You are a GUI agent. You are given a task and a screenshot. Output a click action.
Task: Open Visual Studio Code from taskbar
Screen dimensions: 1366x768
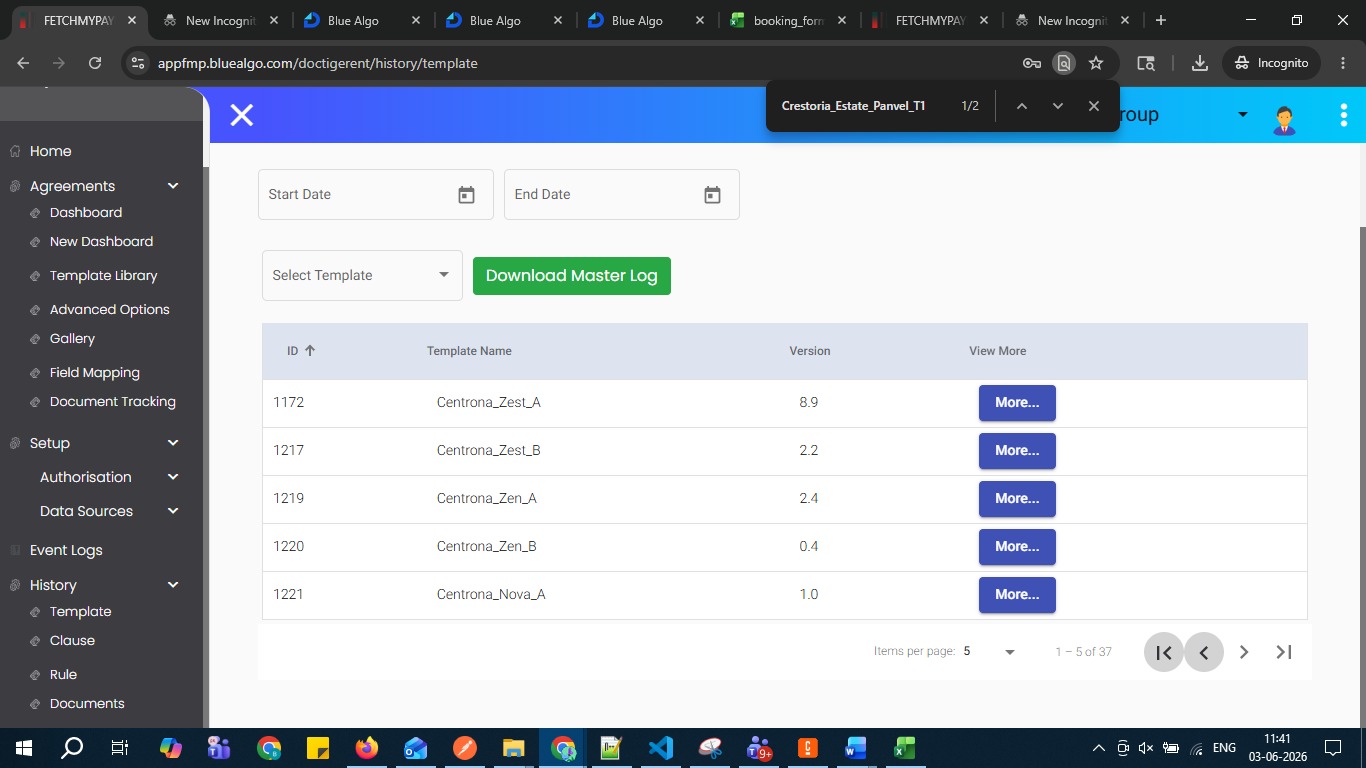[661, 748]
